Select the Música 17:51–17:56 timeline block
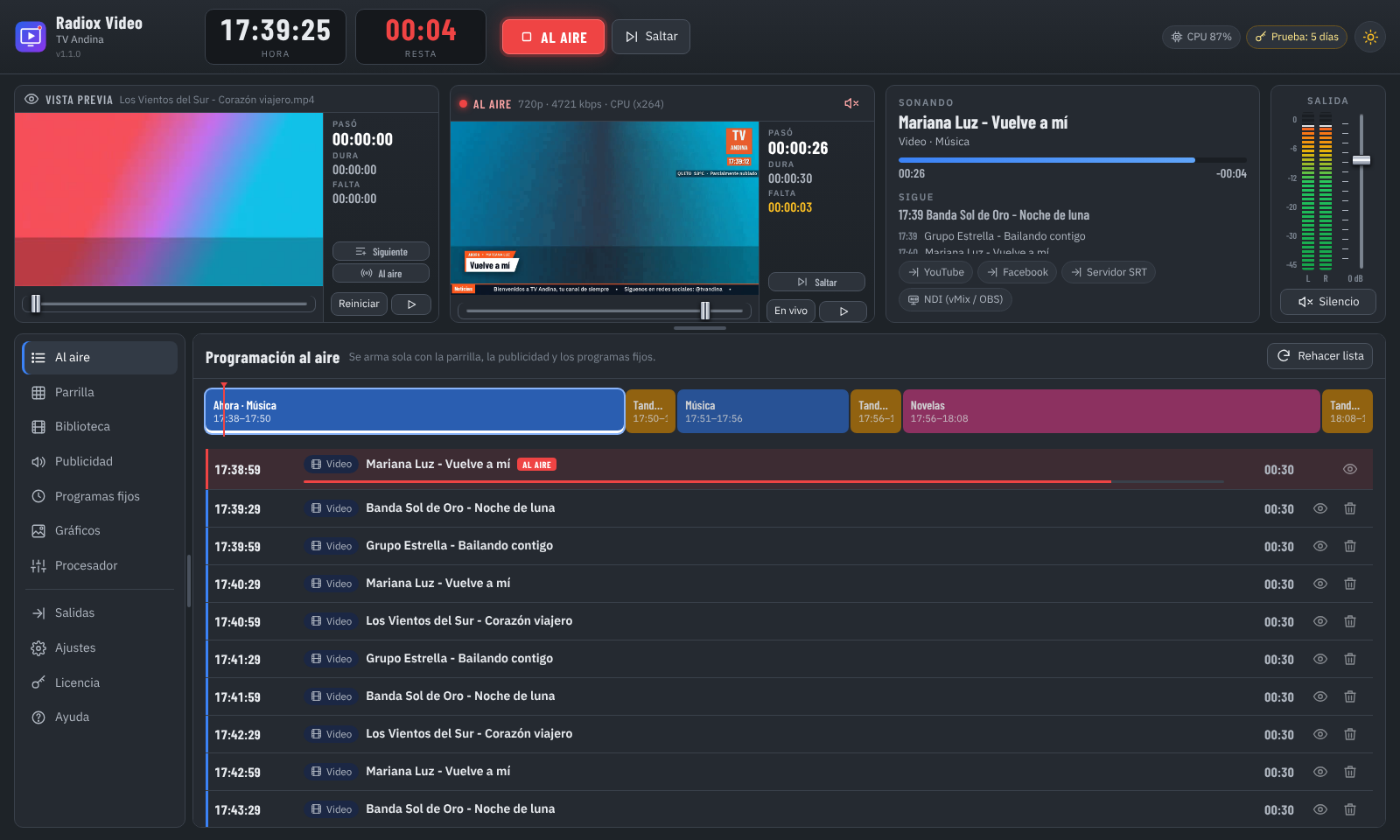 coord(763,411)
